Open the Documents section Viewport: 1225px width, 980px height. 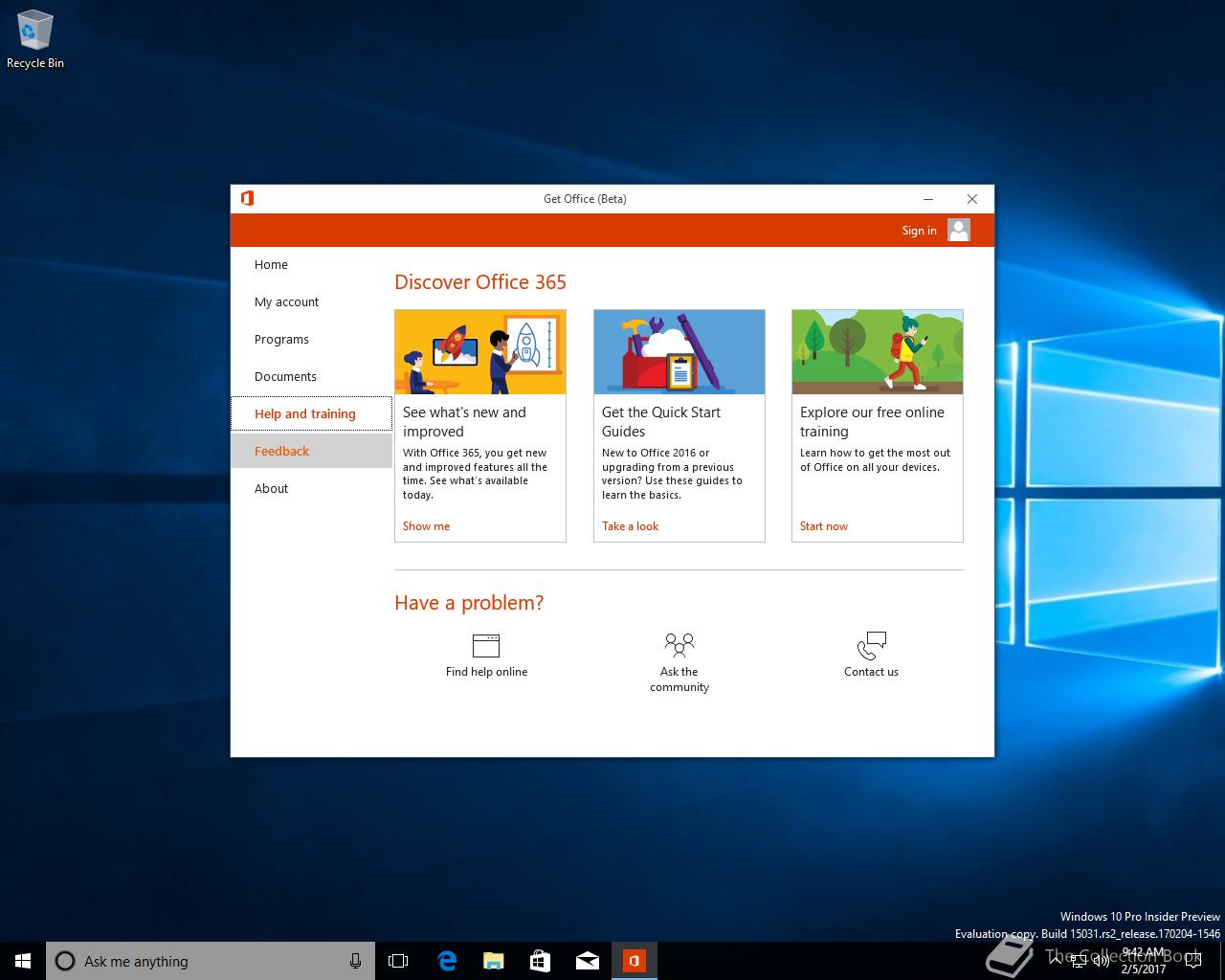[x=311, y=377]
